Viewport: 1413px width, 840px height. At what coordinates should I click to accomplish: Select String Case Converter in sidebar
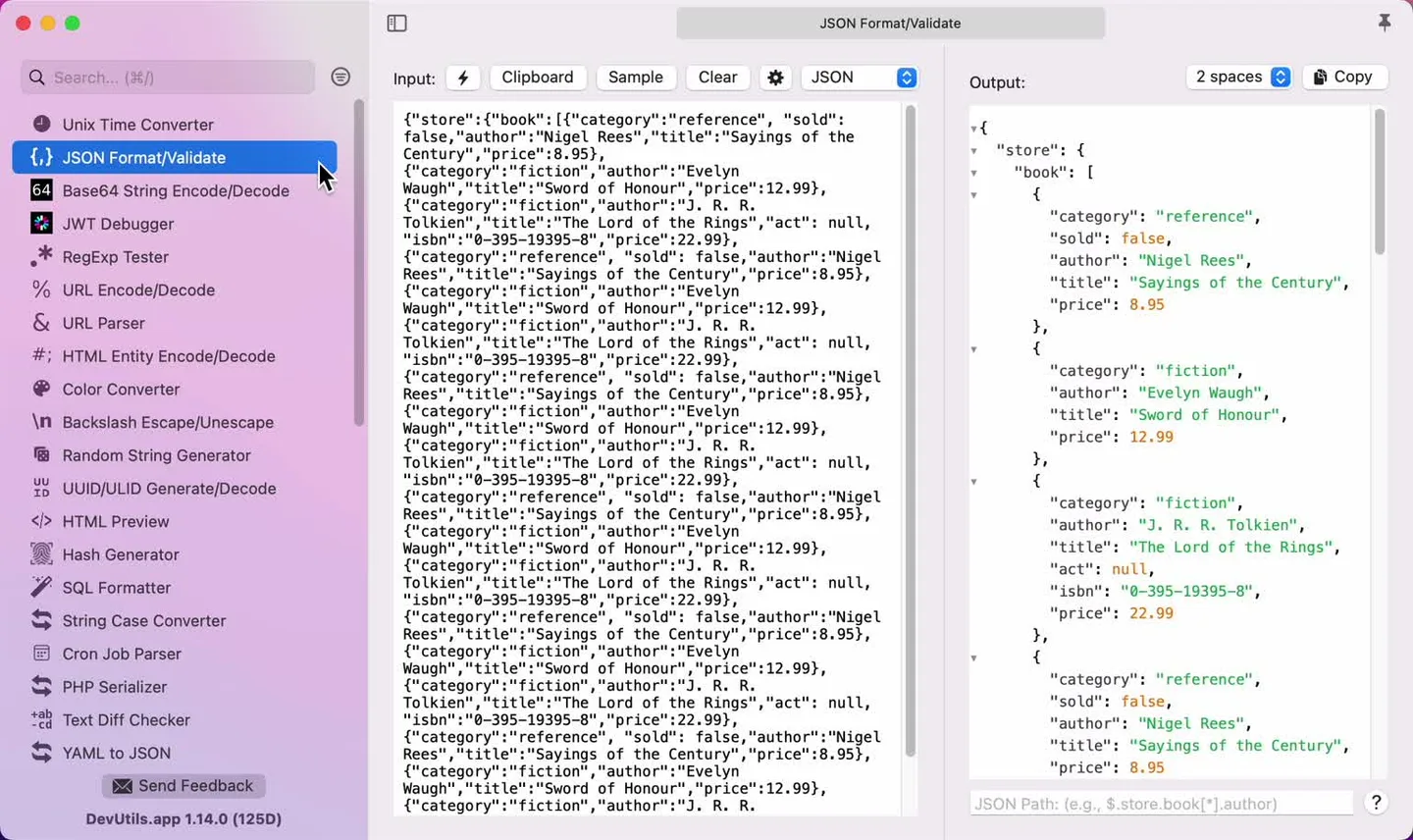click(175, 621)
